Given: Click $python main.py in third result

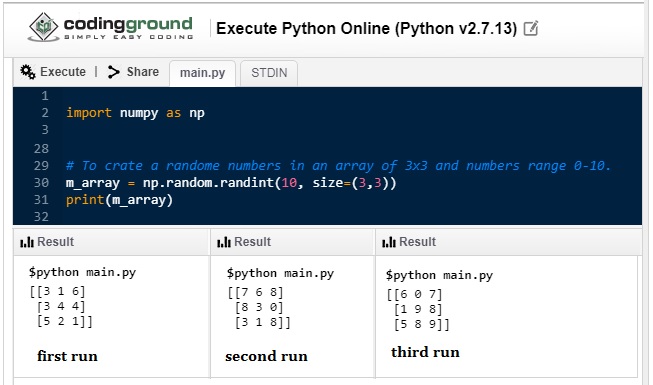Looking at the screenshot, I should click(x=439, y=275).
